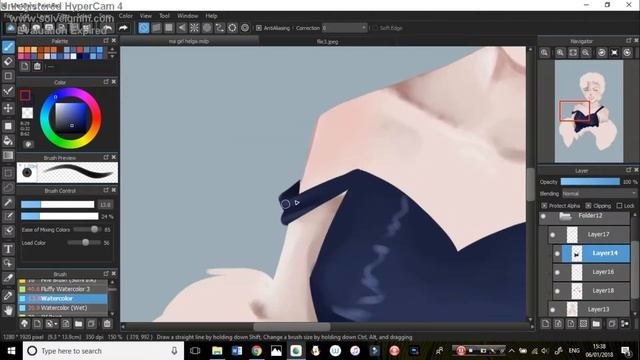Open the Color menu
This screenshot has height=360, width=640.
pyautogui.click(x=126, y=16)
